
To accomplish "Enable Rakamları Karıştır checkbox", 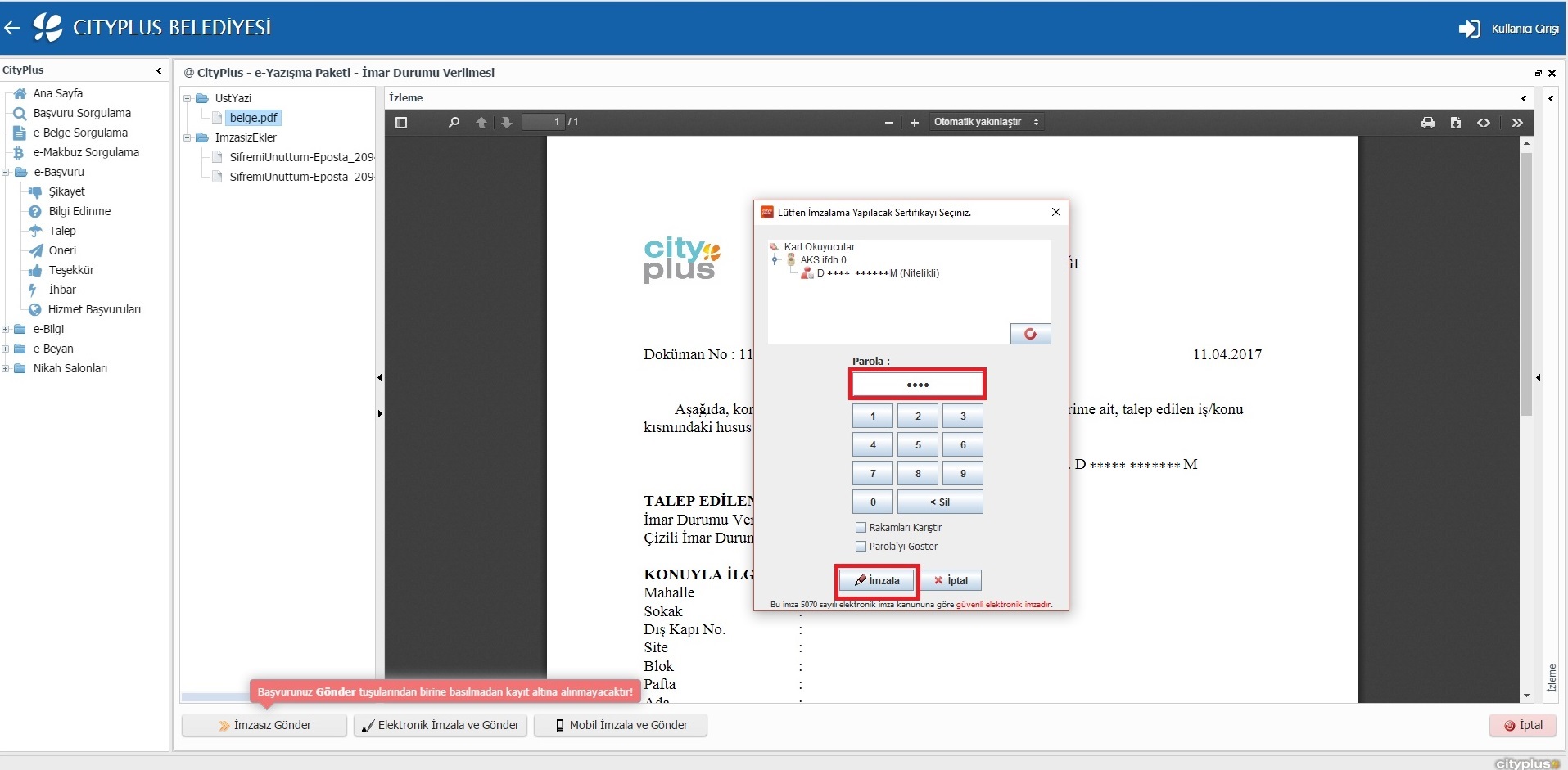I will tap(861, 528).
